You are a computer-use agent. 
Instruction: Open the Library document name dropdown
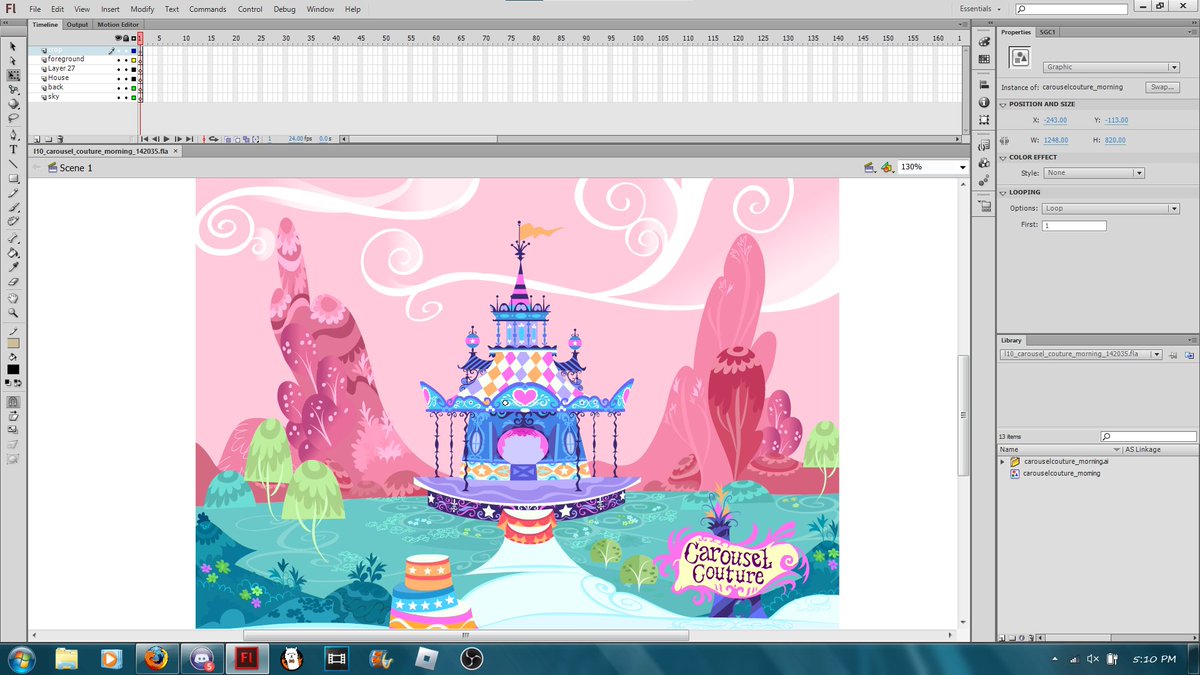[1080, 354]
